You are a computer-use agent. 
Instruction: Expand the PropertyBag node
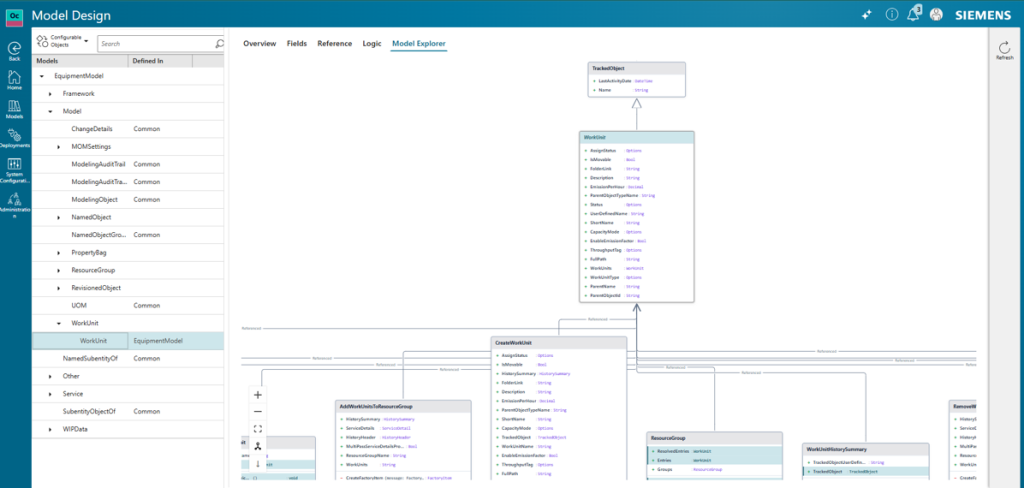click(x=59, y=253)
